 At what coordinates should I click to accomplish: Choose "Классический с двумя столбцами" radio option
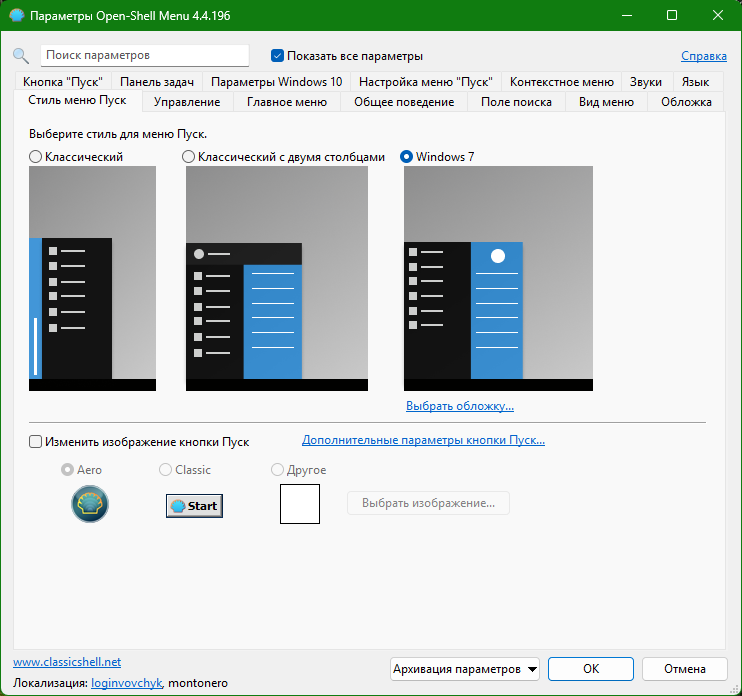coord(189,157)
